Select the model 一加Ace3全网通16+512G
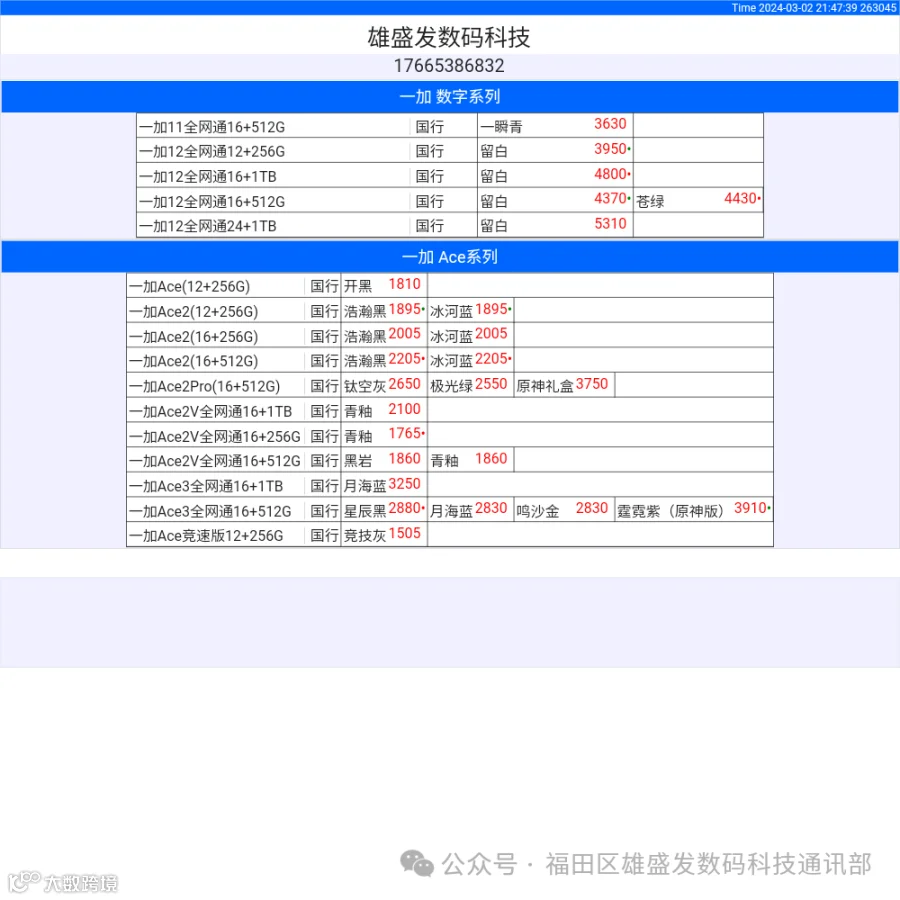The height and width of the screenshot is (900, 900). [x=210, y=511]
